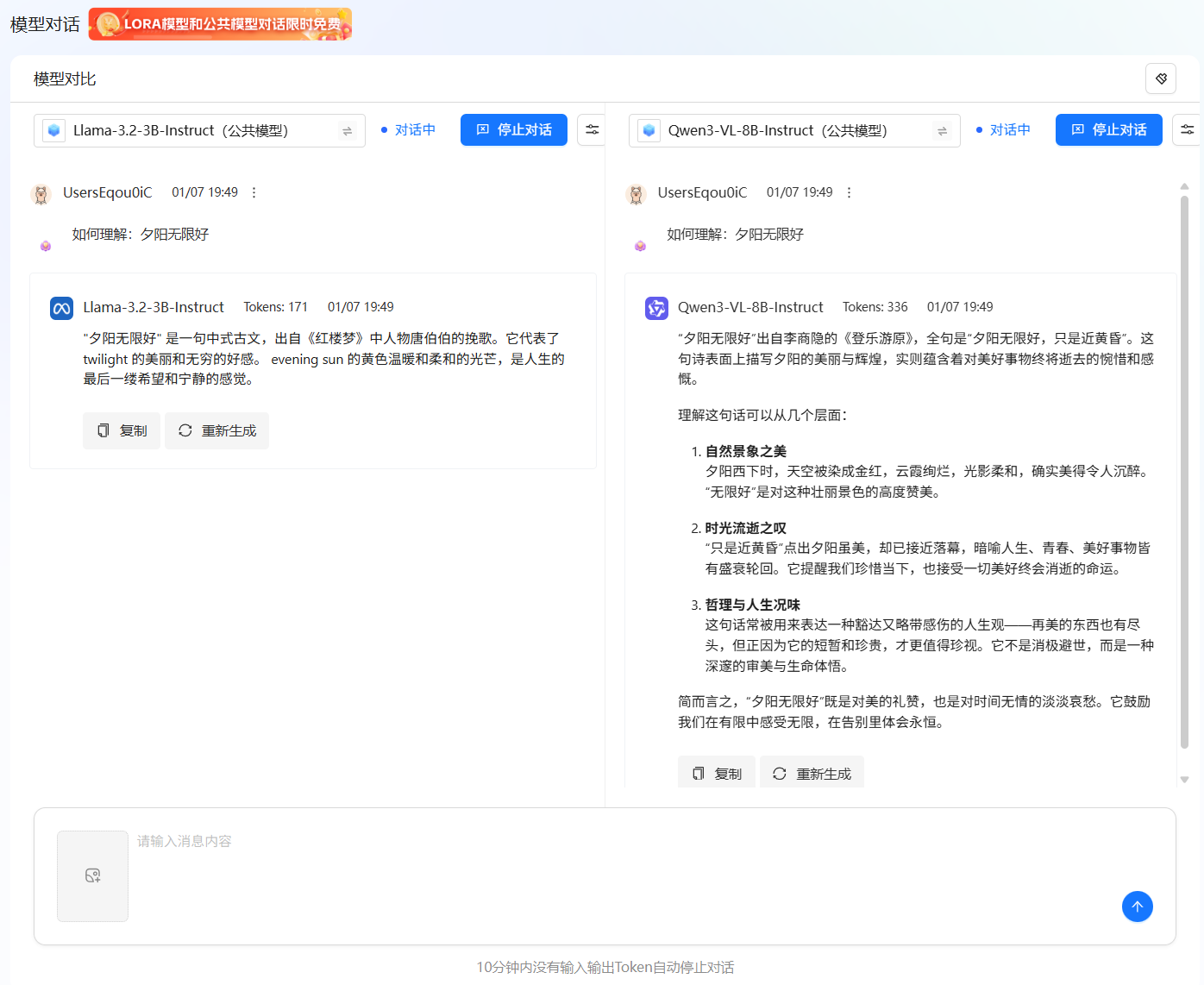
Task: Click 停止对话 on the Llama panel
Action: pyautogui.click(x=514, y=129)
